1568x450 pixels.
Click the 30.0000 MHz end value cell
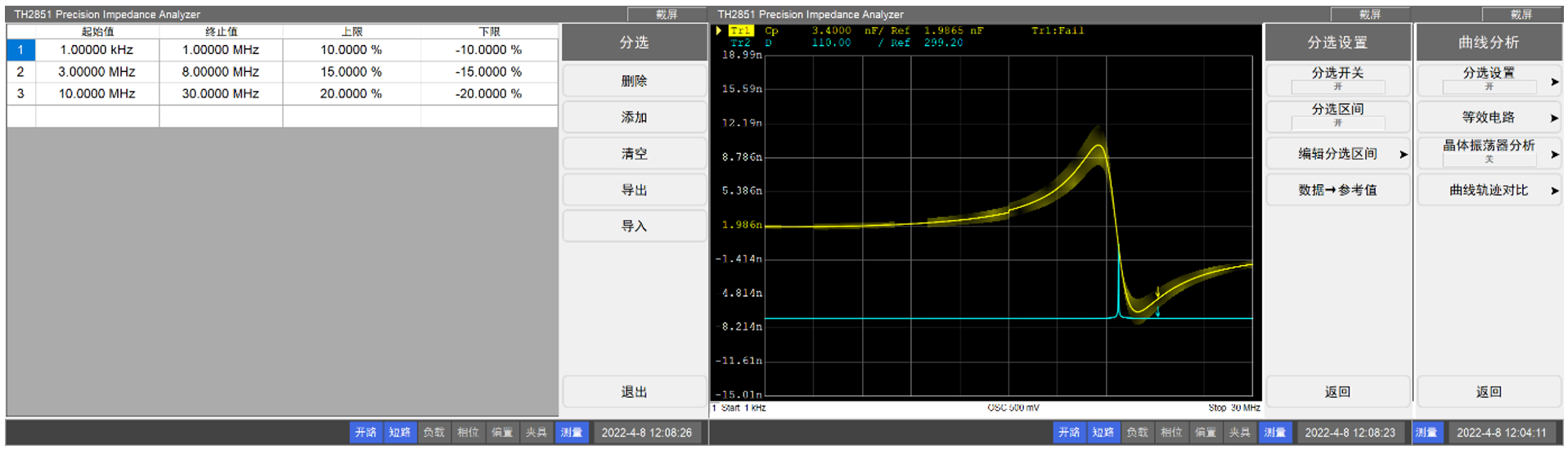click(x=221, y=94)
